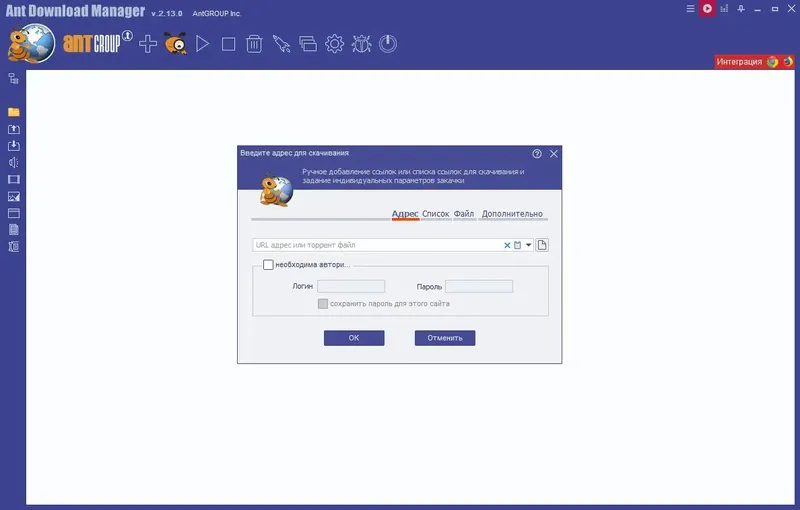The width and height of the screenshot is (800, 510).
Task: Enable the необходима авторизация checkbox
Action: (x=268, y=265)
